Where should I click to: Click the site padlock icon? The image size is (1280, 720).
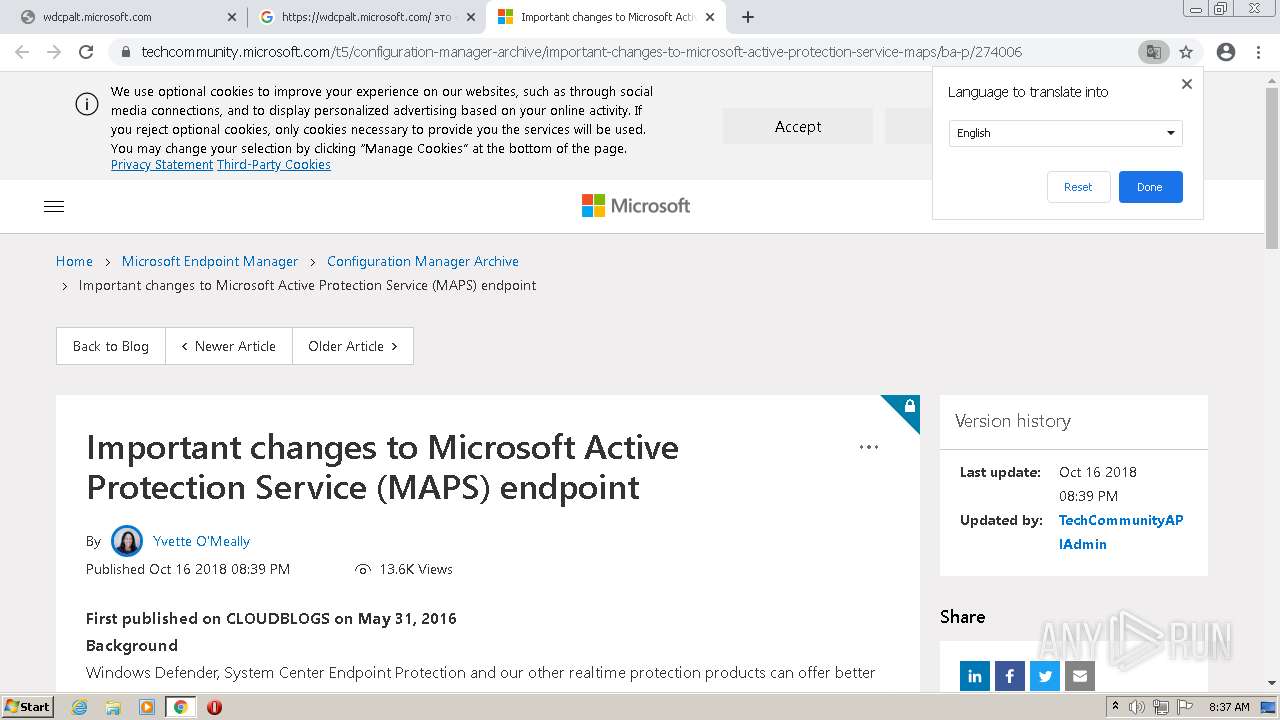[x=125, y=52]
